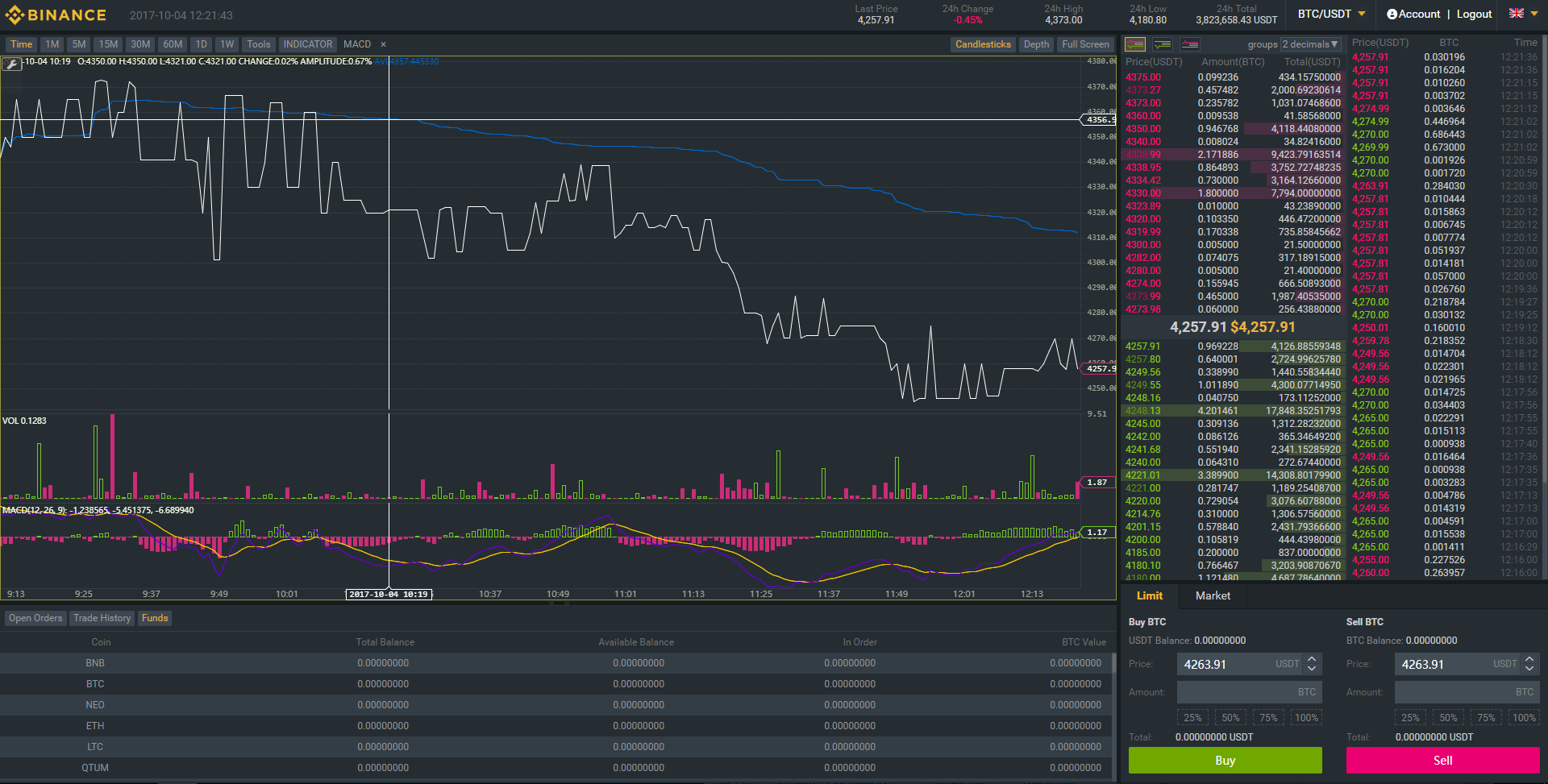
Task: Select the 4257.91 top buy order row
Action: [x=1233, y=346]
